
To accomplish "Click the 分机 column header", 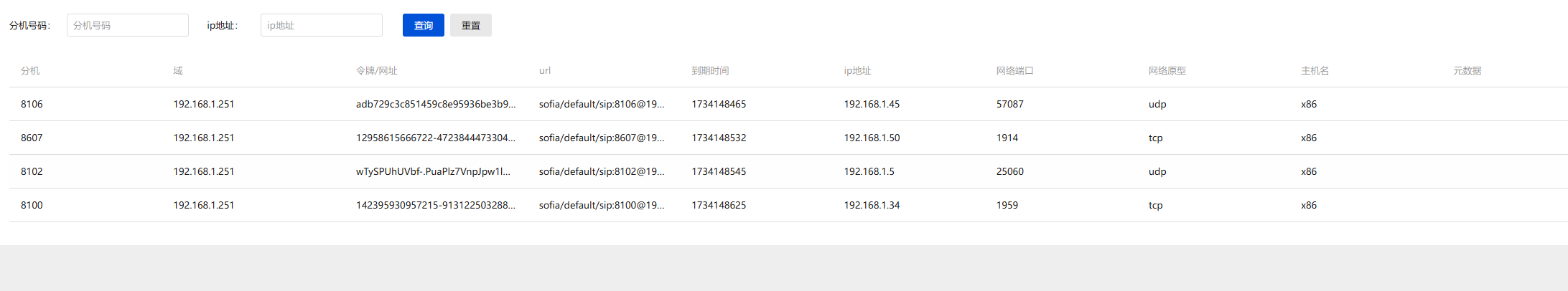I will [x=30, y=70].
